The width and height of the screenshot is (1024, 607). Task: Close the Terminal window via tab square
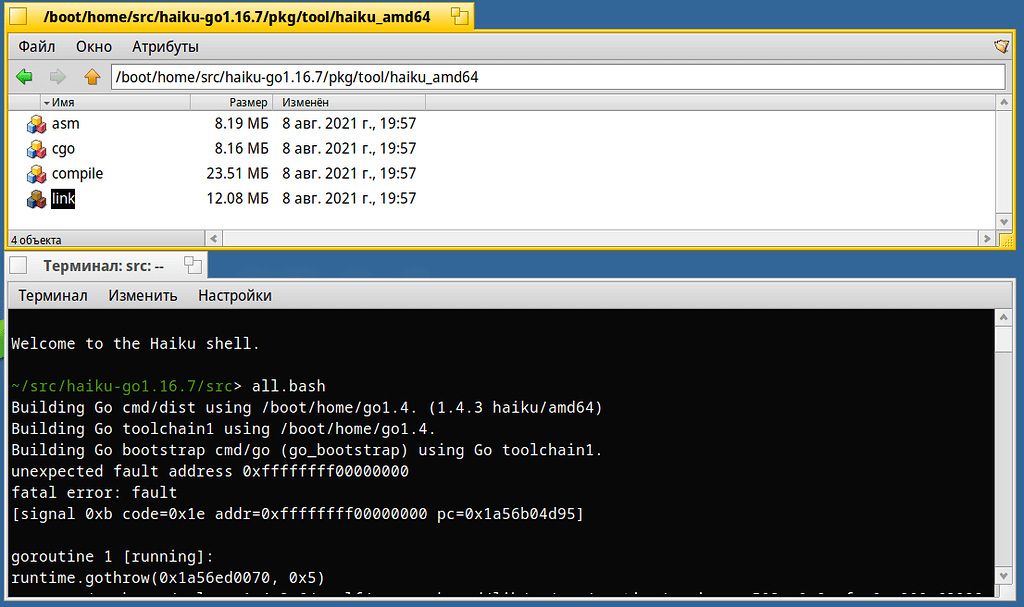pyautogui.click(x=18, y=265)
